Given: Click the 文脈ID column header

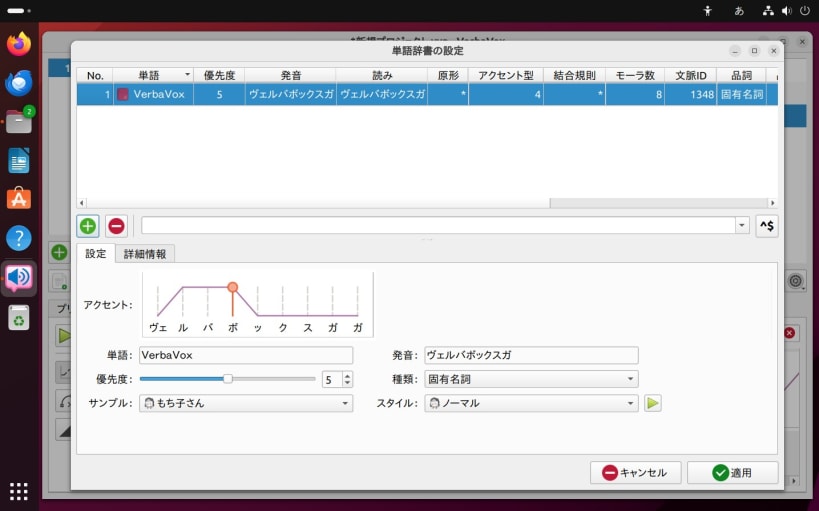Looking at the screenshot, I should (691, 75).
